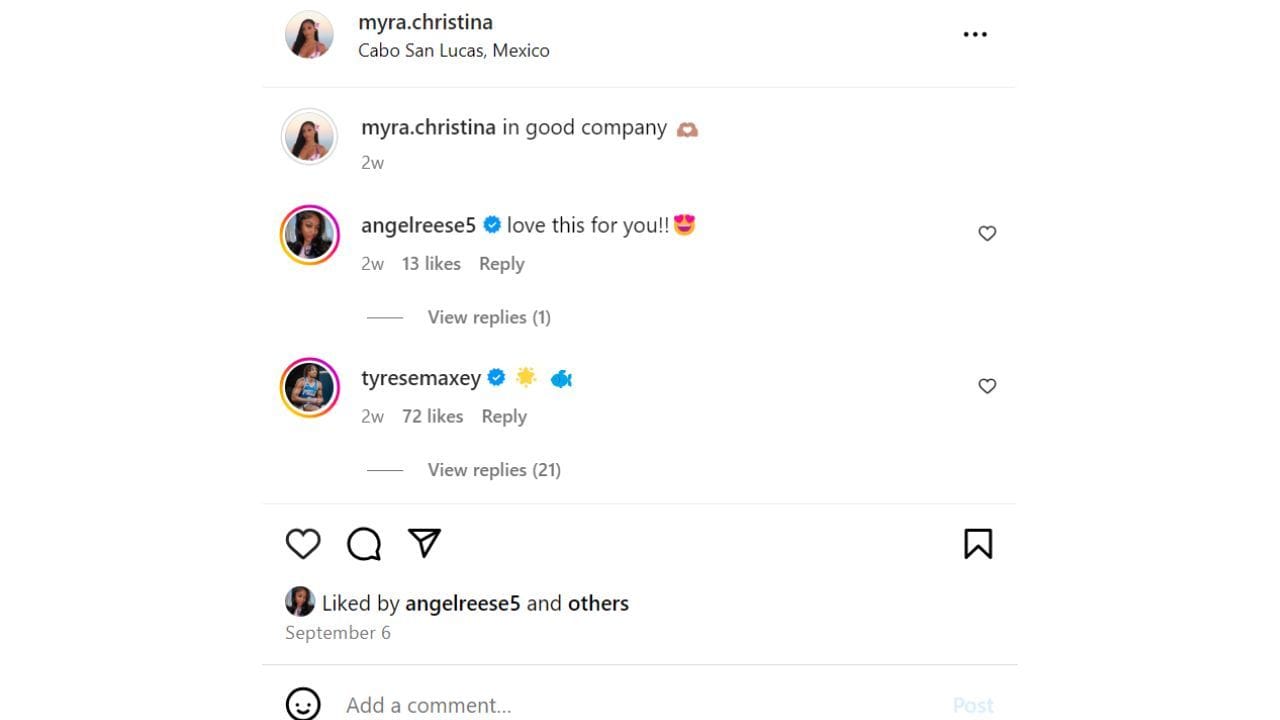This screenshot has width=1280, height=720.
Task: Like angelreese5's comment with the heart toggle
Action: [987, 233]
